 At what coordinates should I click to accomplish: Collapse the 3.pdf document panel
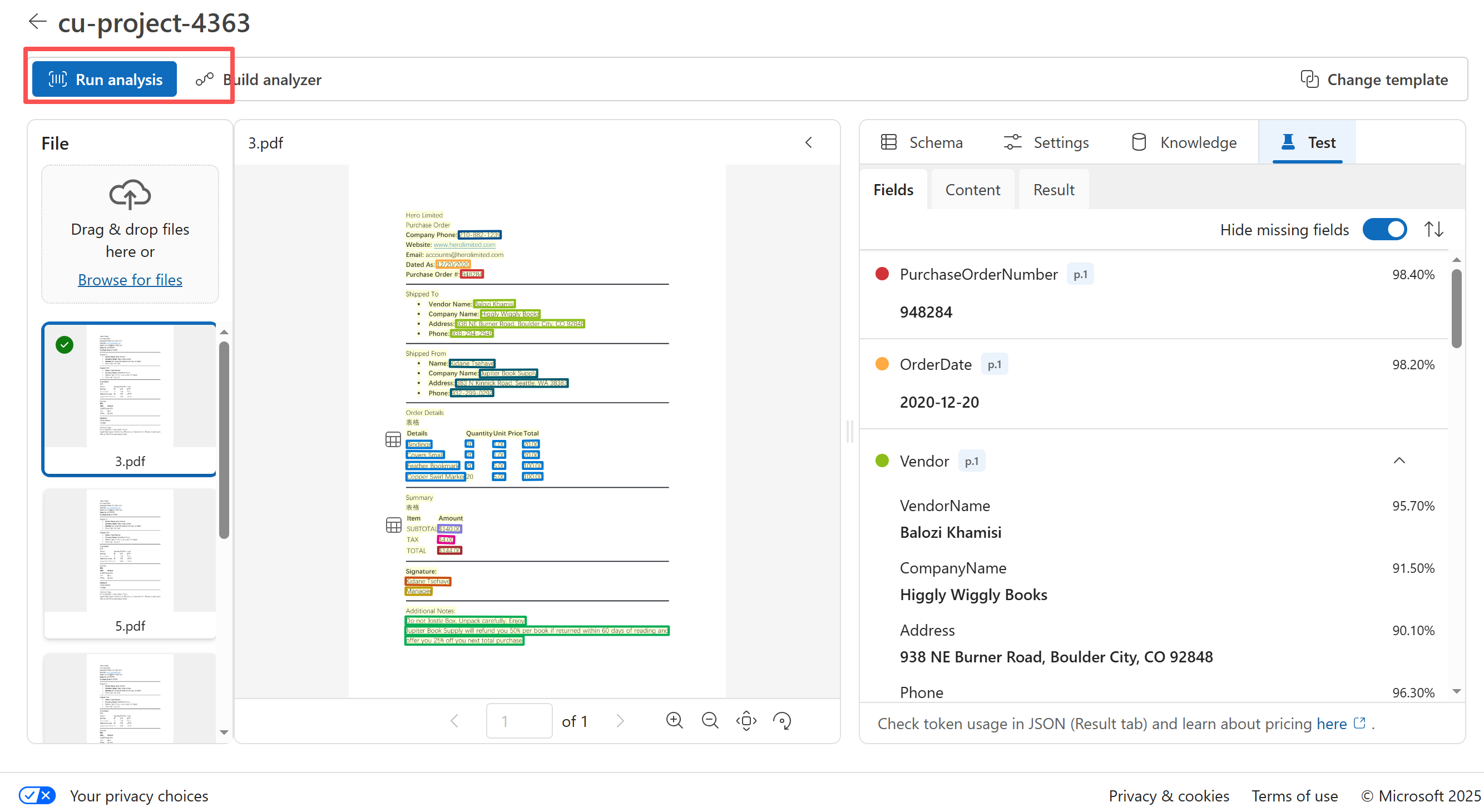tap(808, 142)
